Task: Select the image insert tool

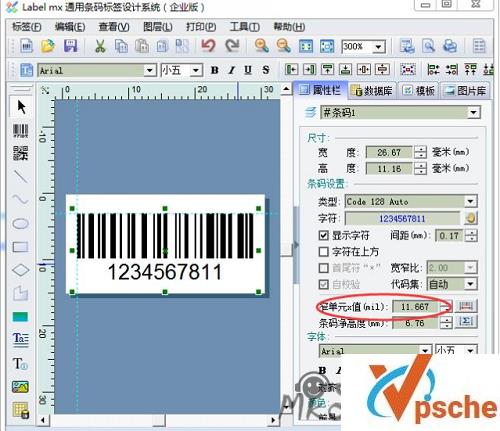Action: pyautogui.click(x=20, y=387)
